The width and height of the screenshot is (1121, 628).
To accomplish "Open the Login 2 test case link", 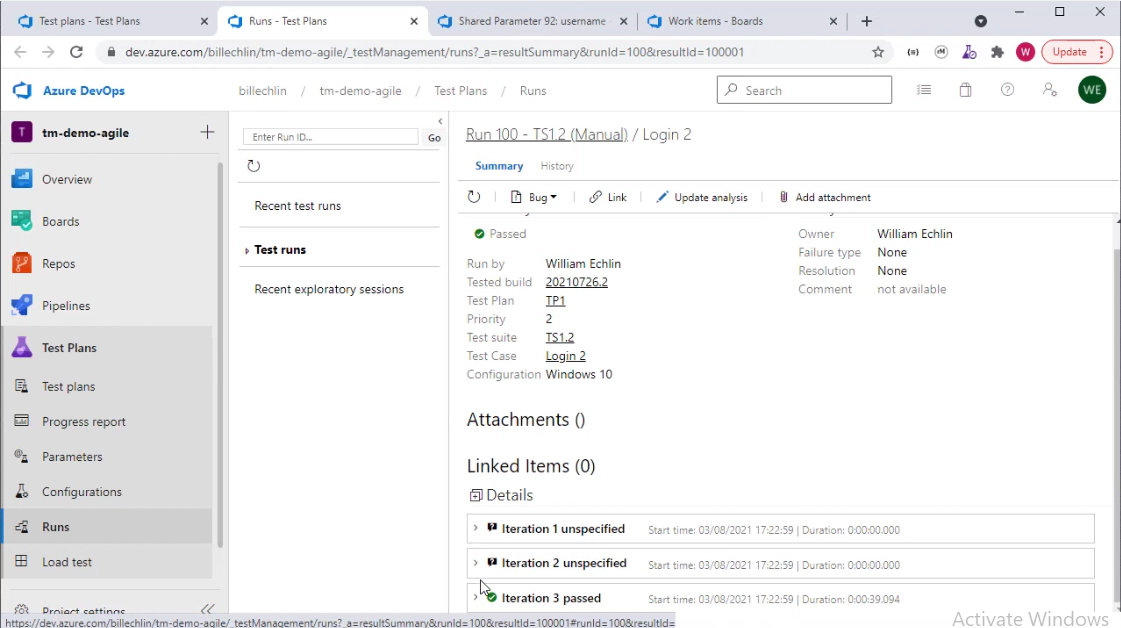I will (565, 356).
